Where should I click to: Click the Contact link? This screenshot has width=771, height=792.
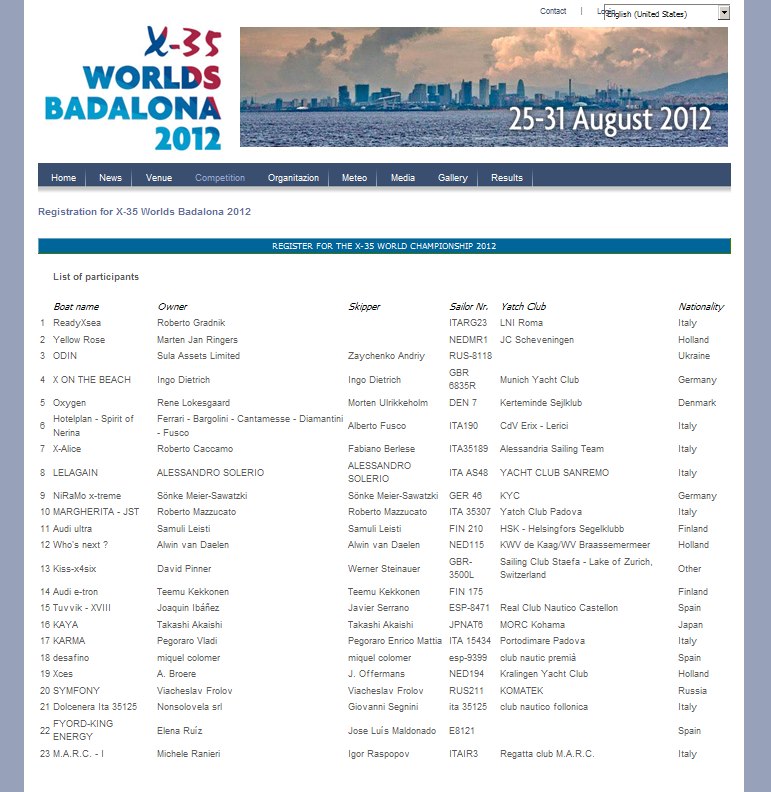(553, 11)
